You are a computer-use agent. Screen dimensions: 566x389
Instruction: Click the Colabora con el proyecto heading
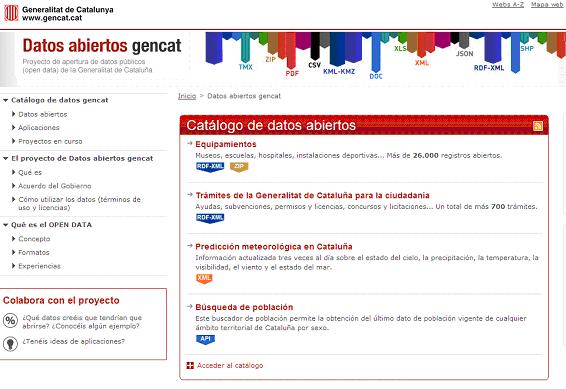[61, 300]
